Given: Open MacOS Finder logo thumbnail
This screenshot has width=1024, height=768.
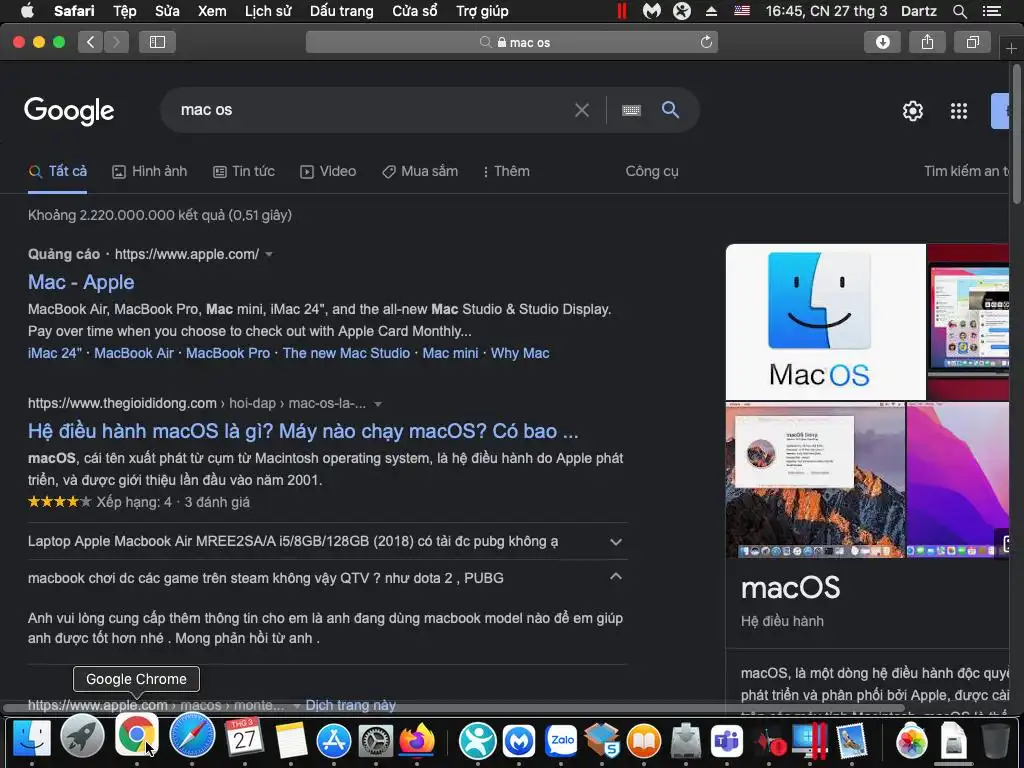Looking at the screenshot, I should click(825, 321).
